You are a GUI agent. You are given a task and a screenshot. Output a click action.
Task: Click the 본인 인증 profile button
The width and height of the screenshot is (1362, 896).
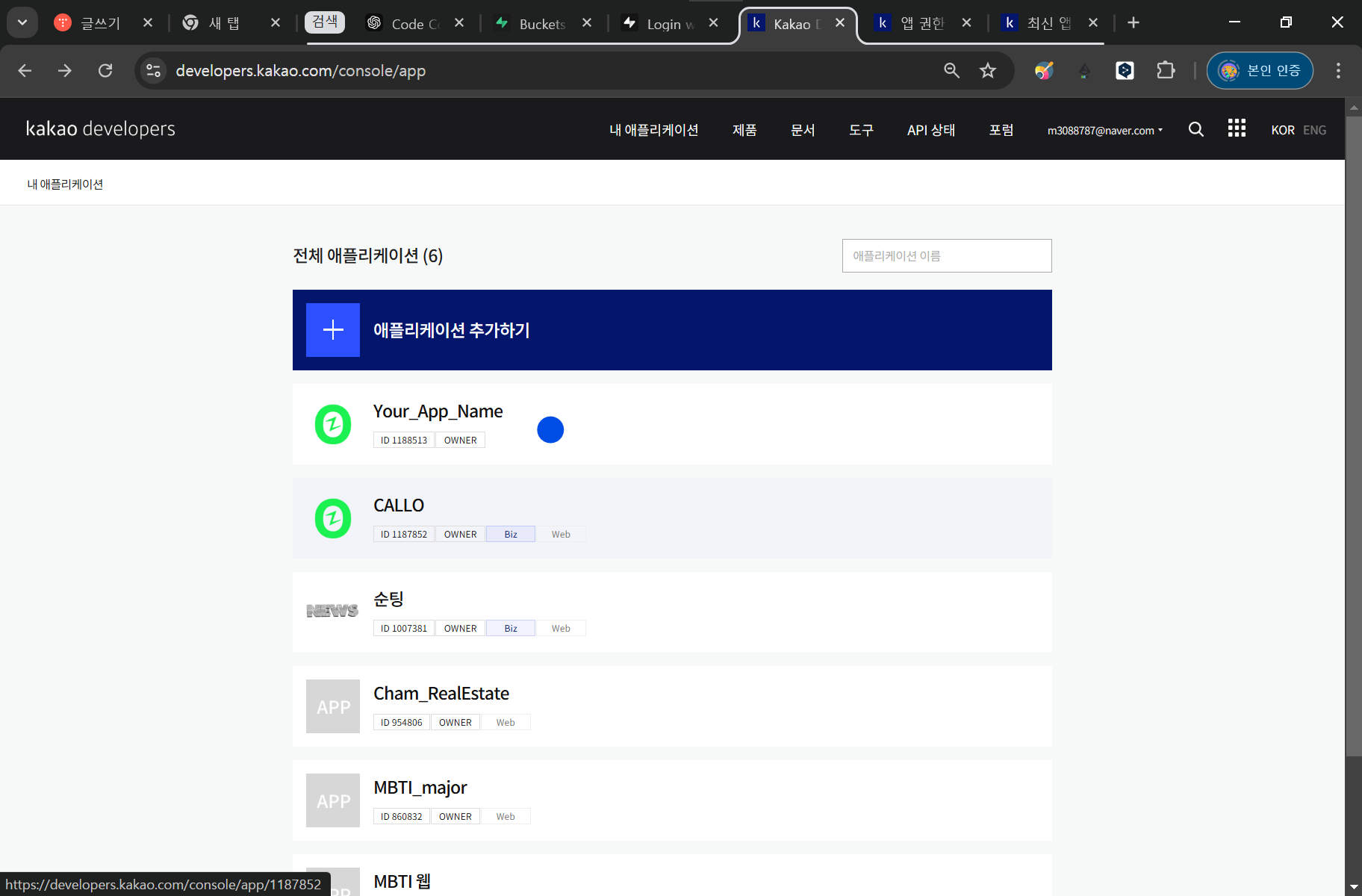coord(1260,70)
